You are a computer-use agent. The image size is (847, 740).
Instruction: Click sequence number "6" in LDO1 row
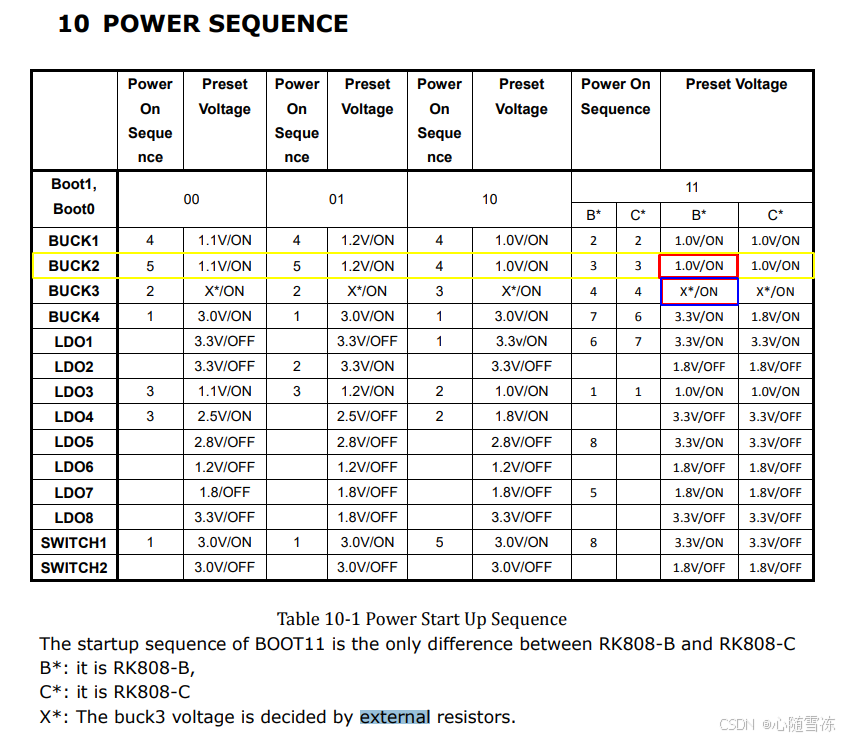[593, 341]
